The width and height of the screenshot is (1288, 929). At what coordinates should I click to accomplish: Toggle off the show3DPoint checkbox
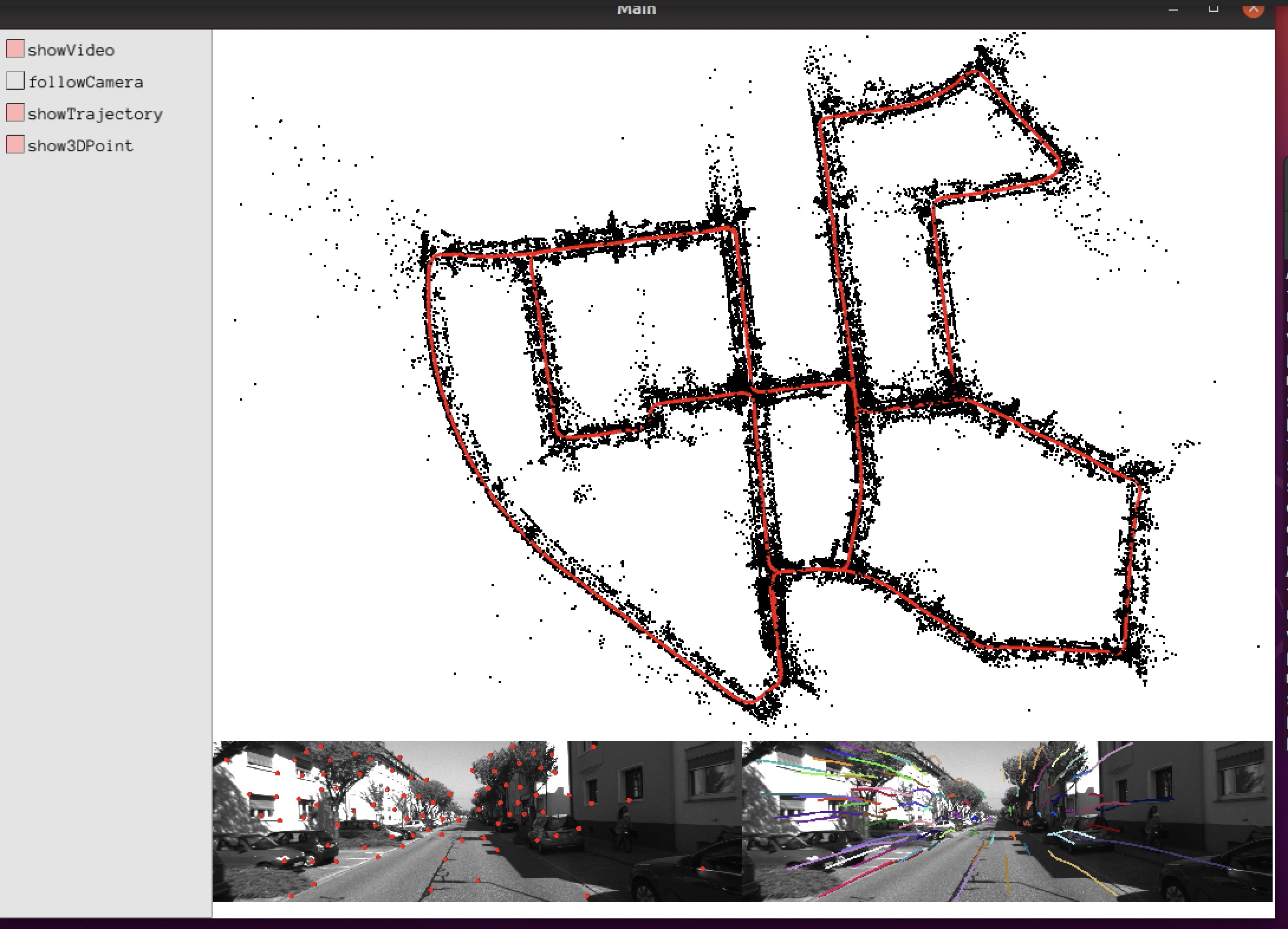(x=15, y=145)
